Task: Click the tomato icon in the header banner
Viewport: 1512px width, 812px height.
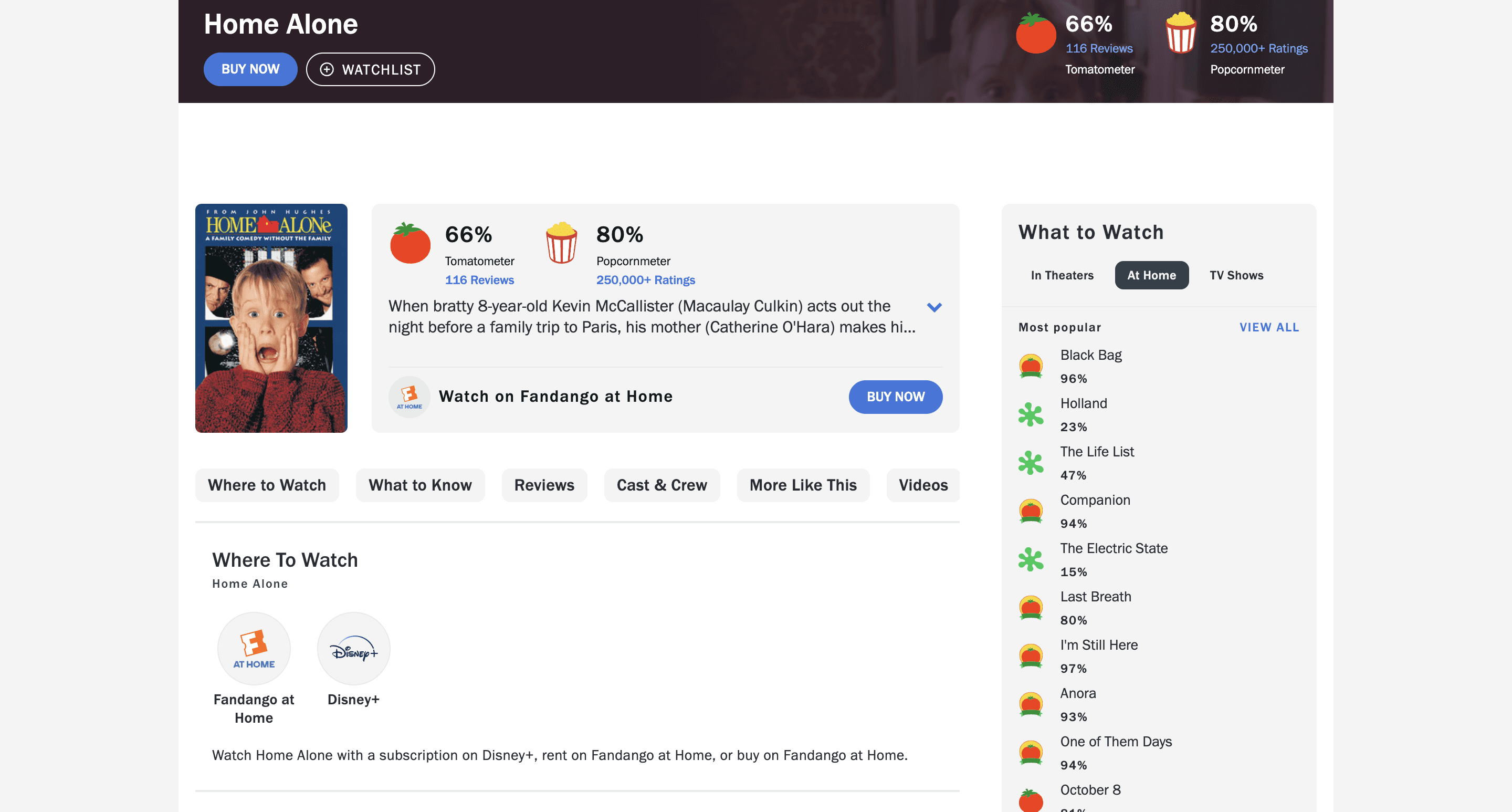Action: [x=1035, y=33]
